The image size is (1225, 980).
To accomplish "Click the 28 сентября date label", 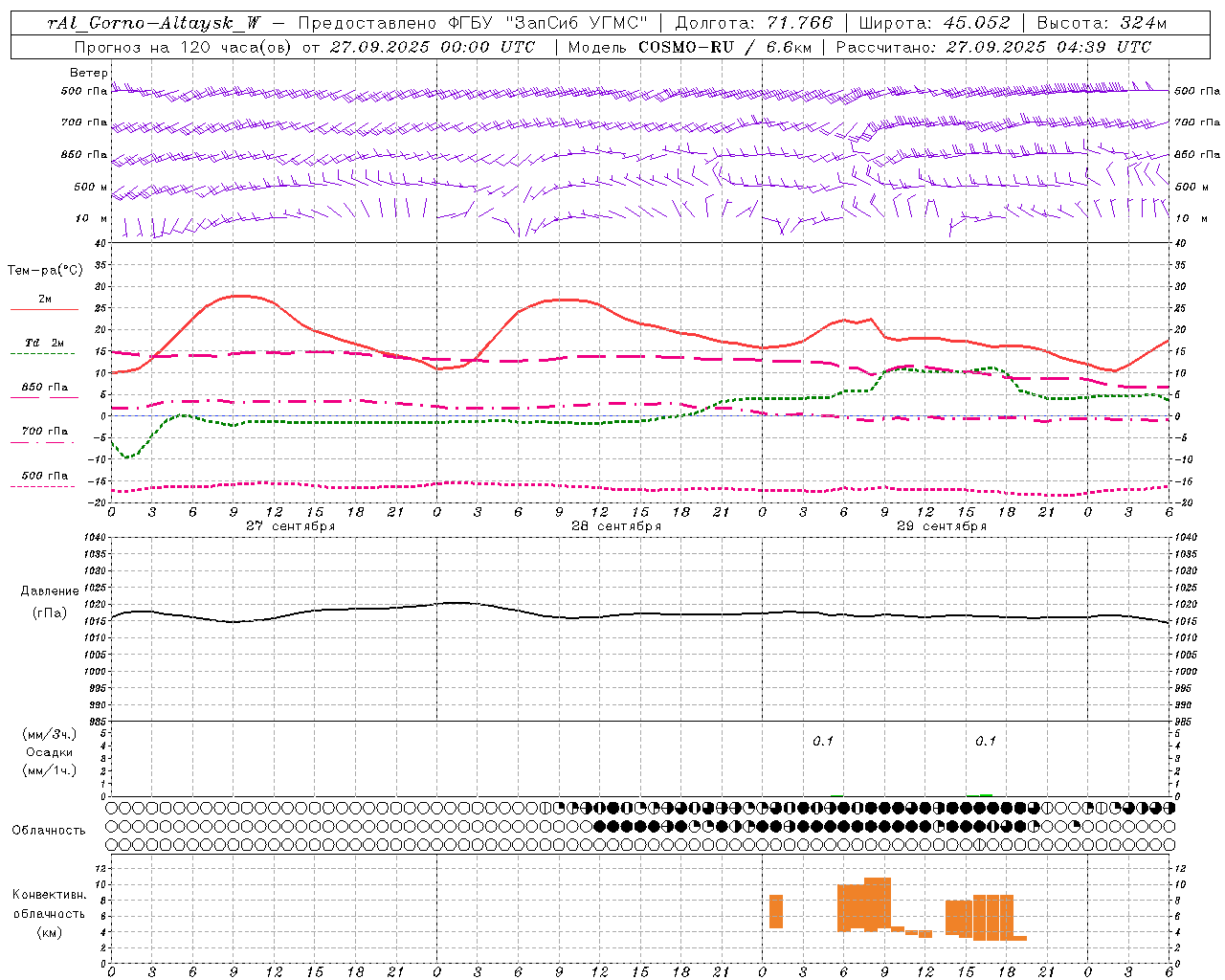I will pyautogui.click(x=615, y=526).
